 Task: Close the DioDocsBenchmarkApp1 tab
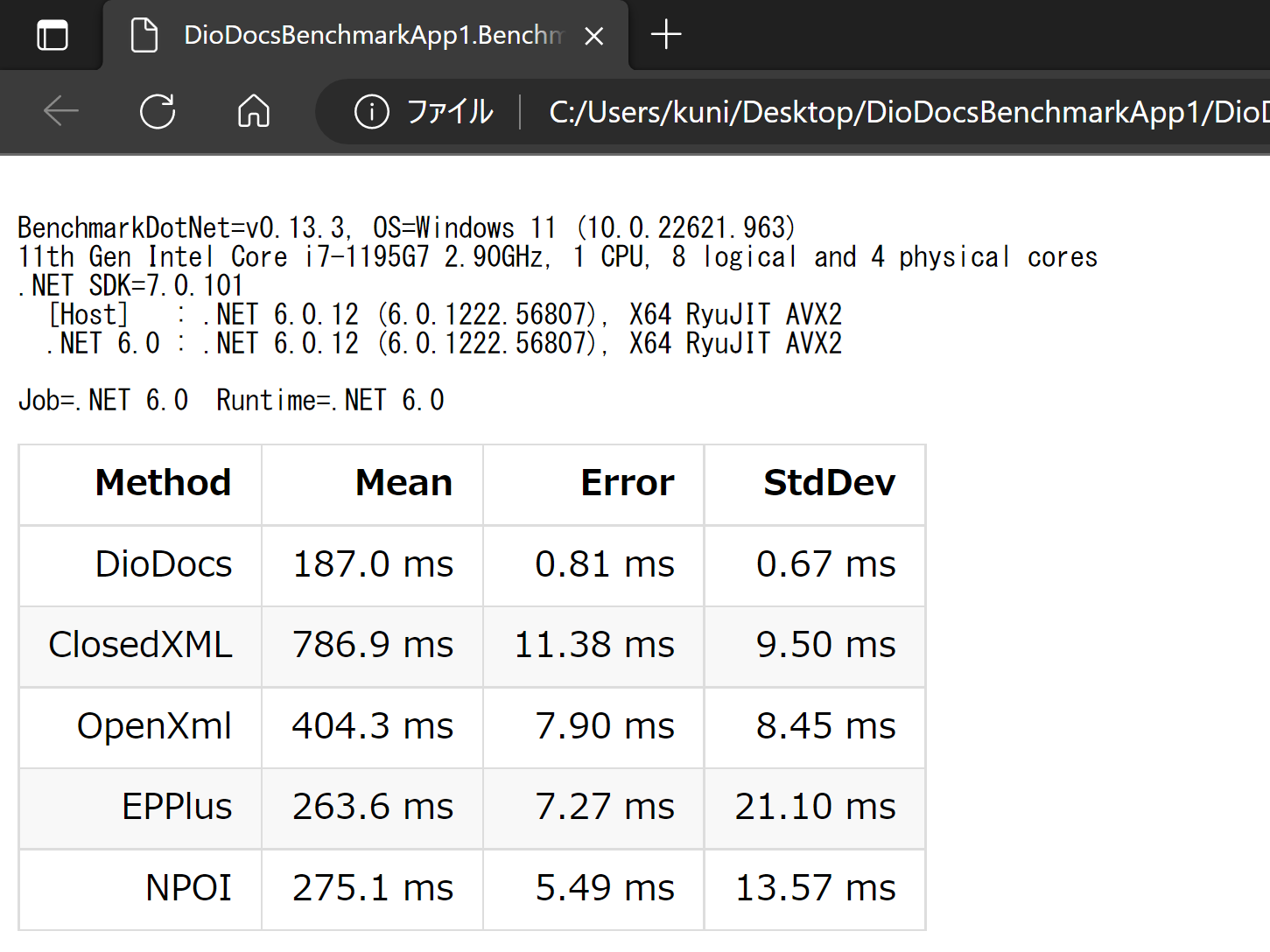coord(594,36)
